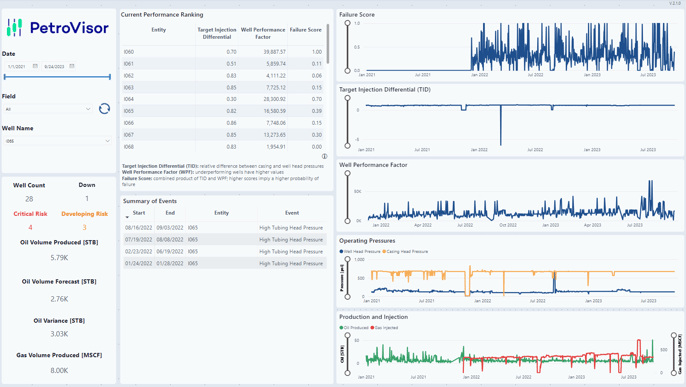Click the Operating Pressures chart top zoom handle

[x=347, y=259]
